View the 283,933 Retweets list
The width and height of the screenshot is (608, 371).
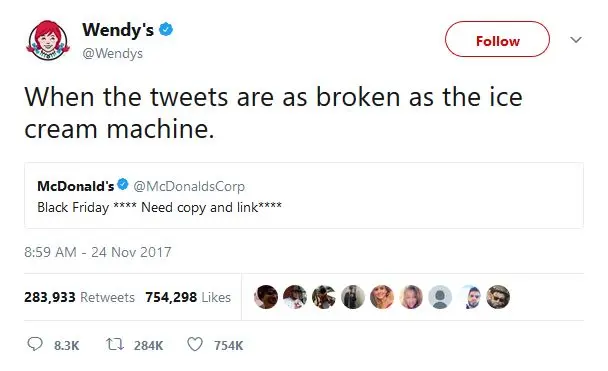79,297
